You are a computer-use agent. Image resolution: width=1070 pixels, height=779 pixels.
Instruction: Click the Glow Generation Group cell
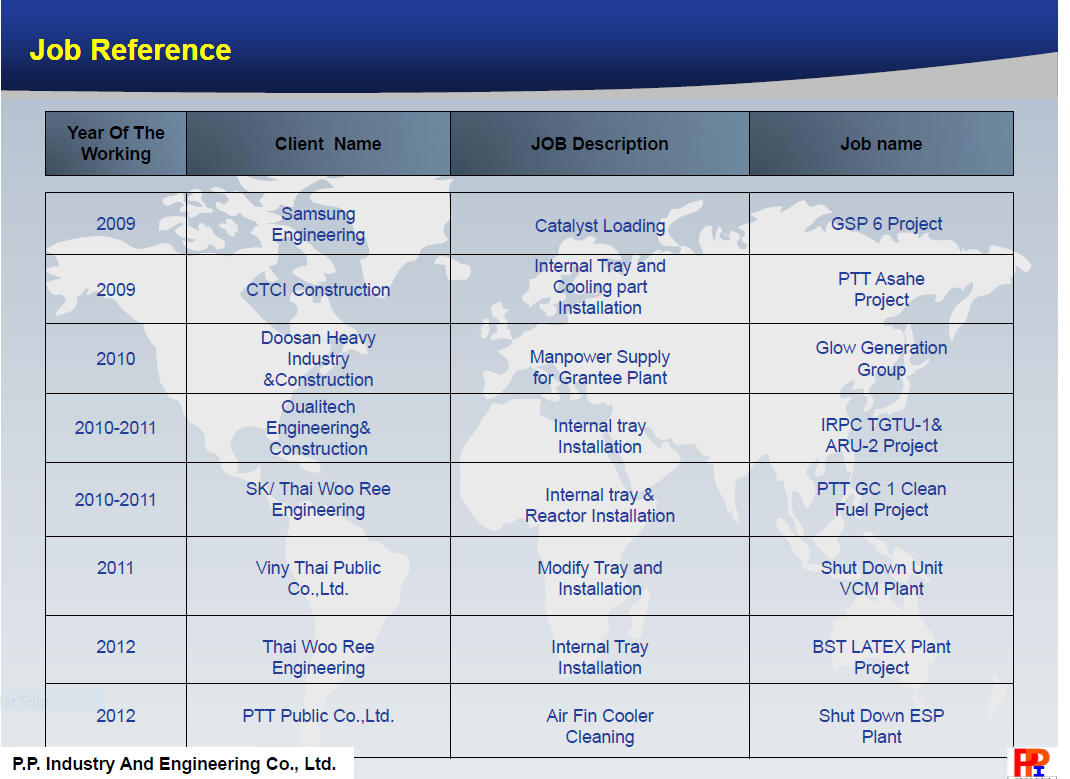coord(881,359)
